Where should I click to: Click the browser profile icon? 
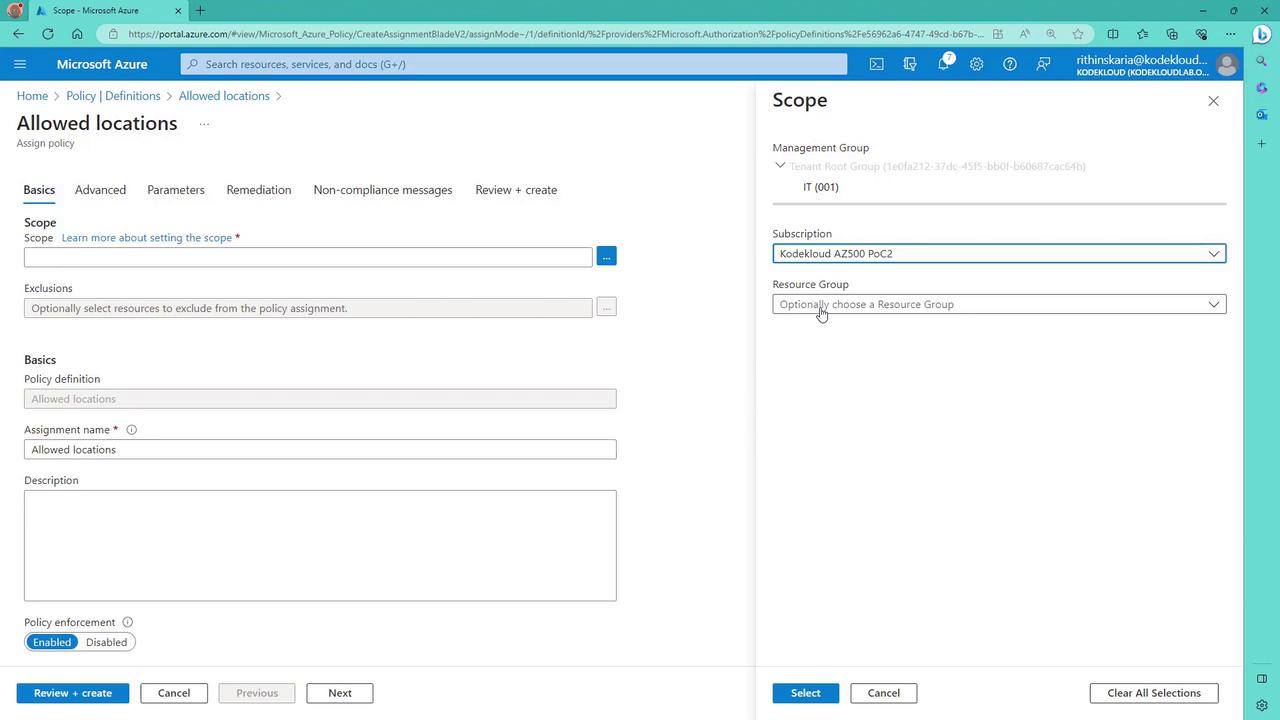coord(14,11)
